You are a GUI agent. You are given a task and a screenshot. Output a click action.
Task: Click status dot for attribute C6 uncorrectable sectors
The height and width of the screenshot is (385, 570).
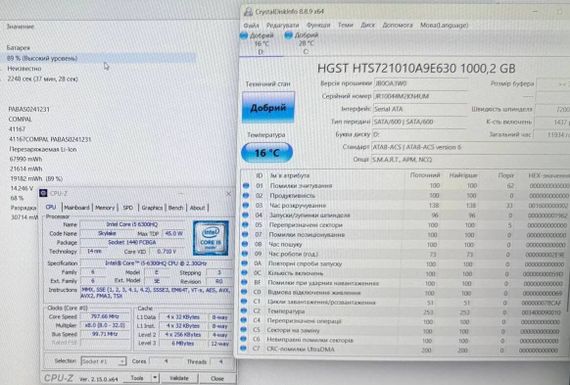(244, 340)
